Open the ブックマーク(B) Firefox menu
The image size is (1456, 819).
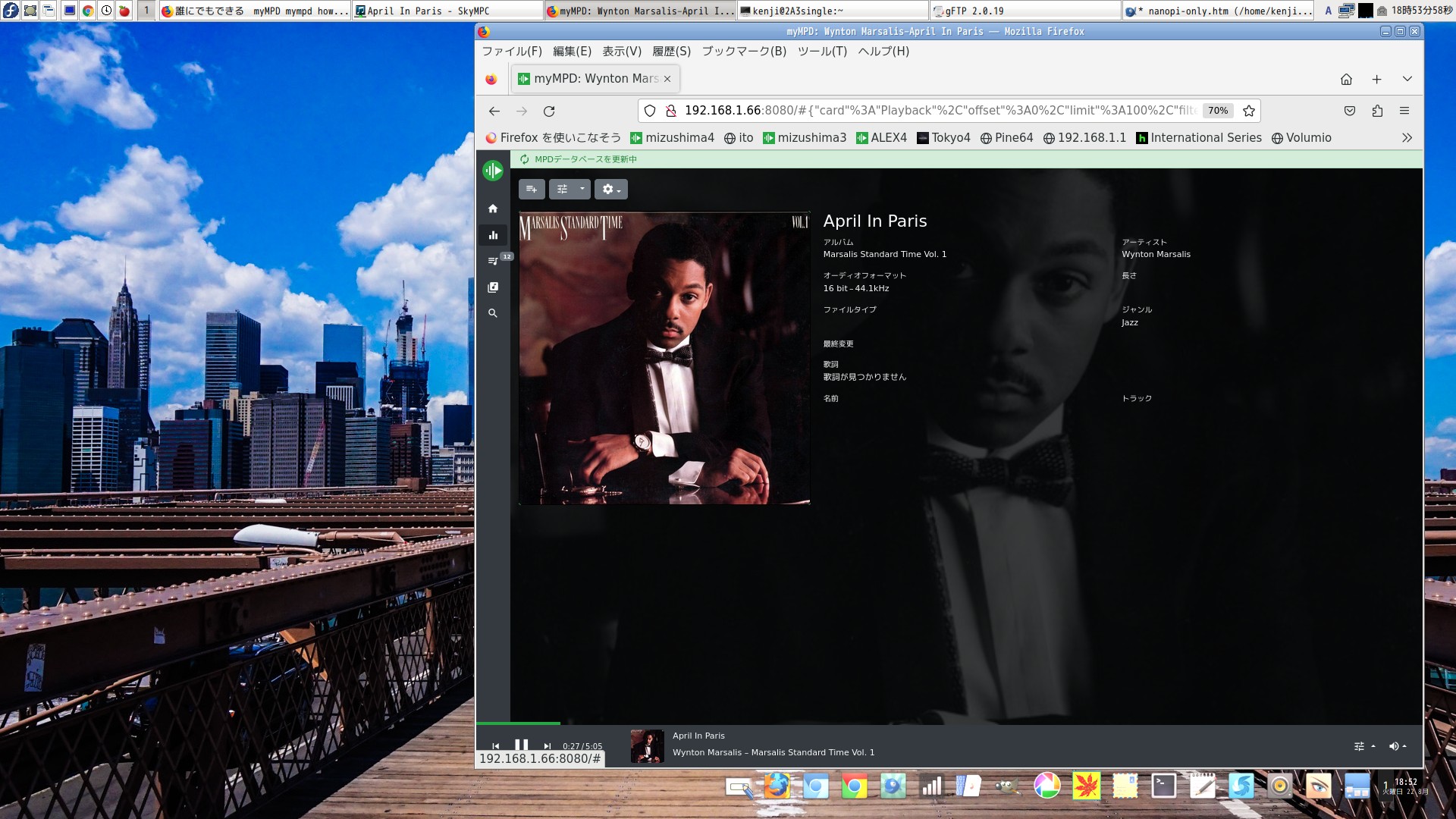coord(743,52)
